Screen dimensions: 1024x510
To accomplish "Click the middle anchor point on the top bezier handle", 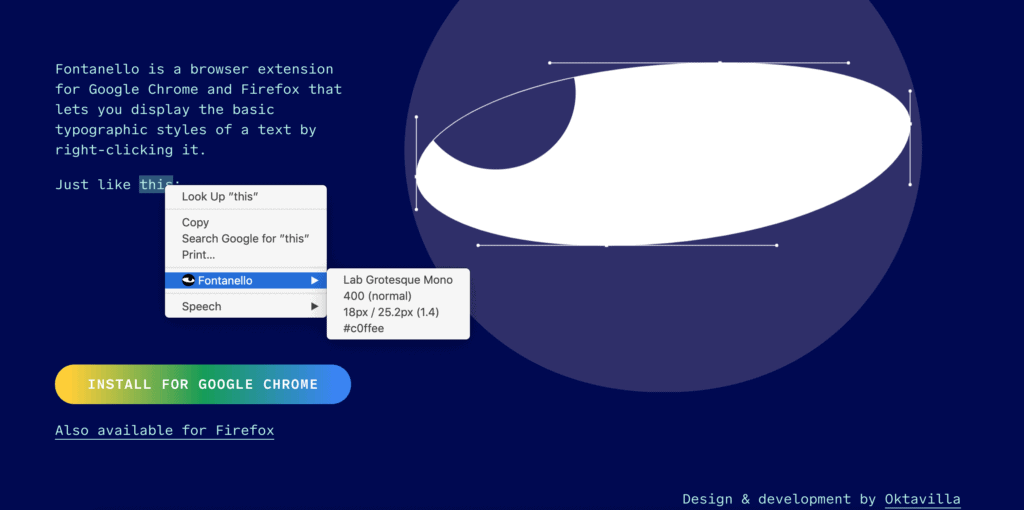I will [719, 62].
